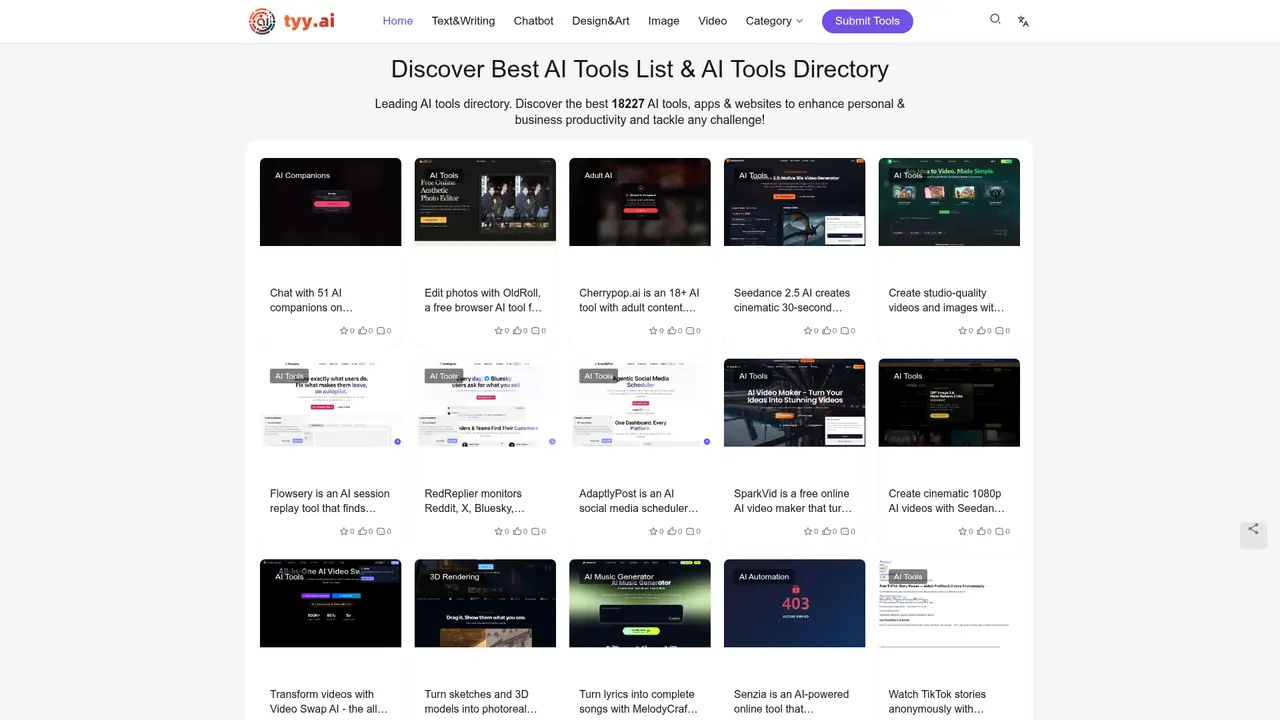This screenshot has height=720, width=1280.
Task: Expand the Category dropdown menu
Action: click(774, 21)
